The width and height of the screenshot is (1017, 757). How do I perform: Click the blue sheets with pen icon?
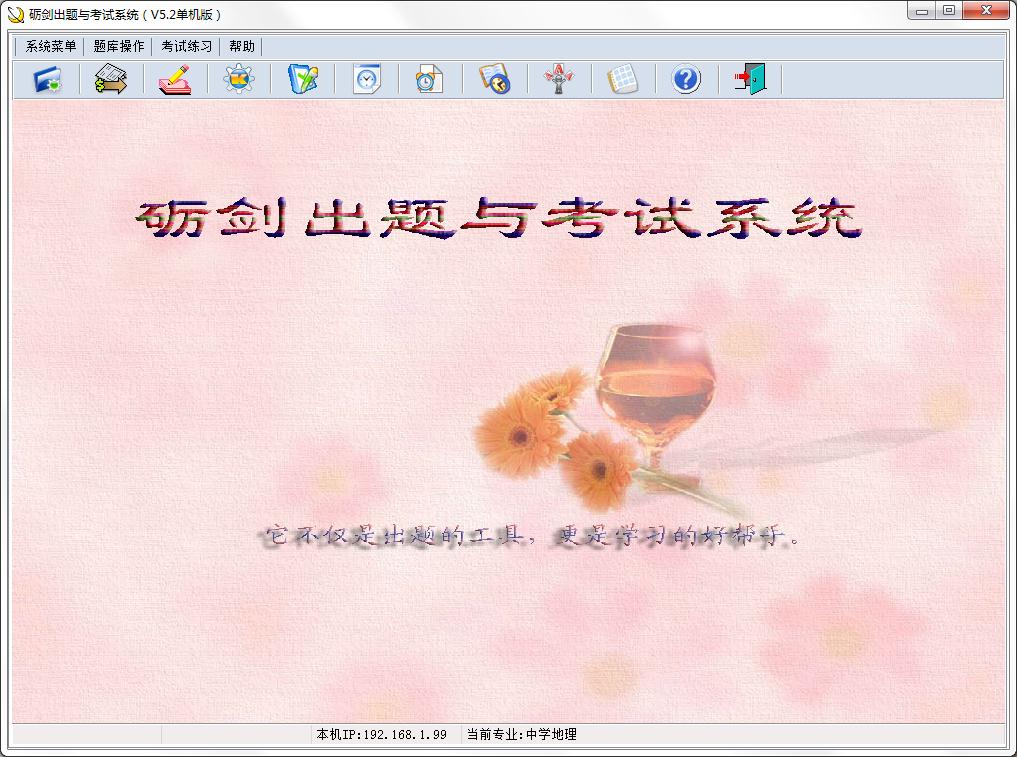[x=303, y=80]
